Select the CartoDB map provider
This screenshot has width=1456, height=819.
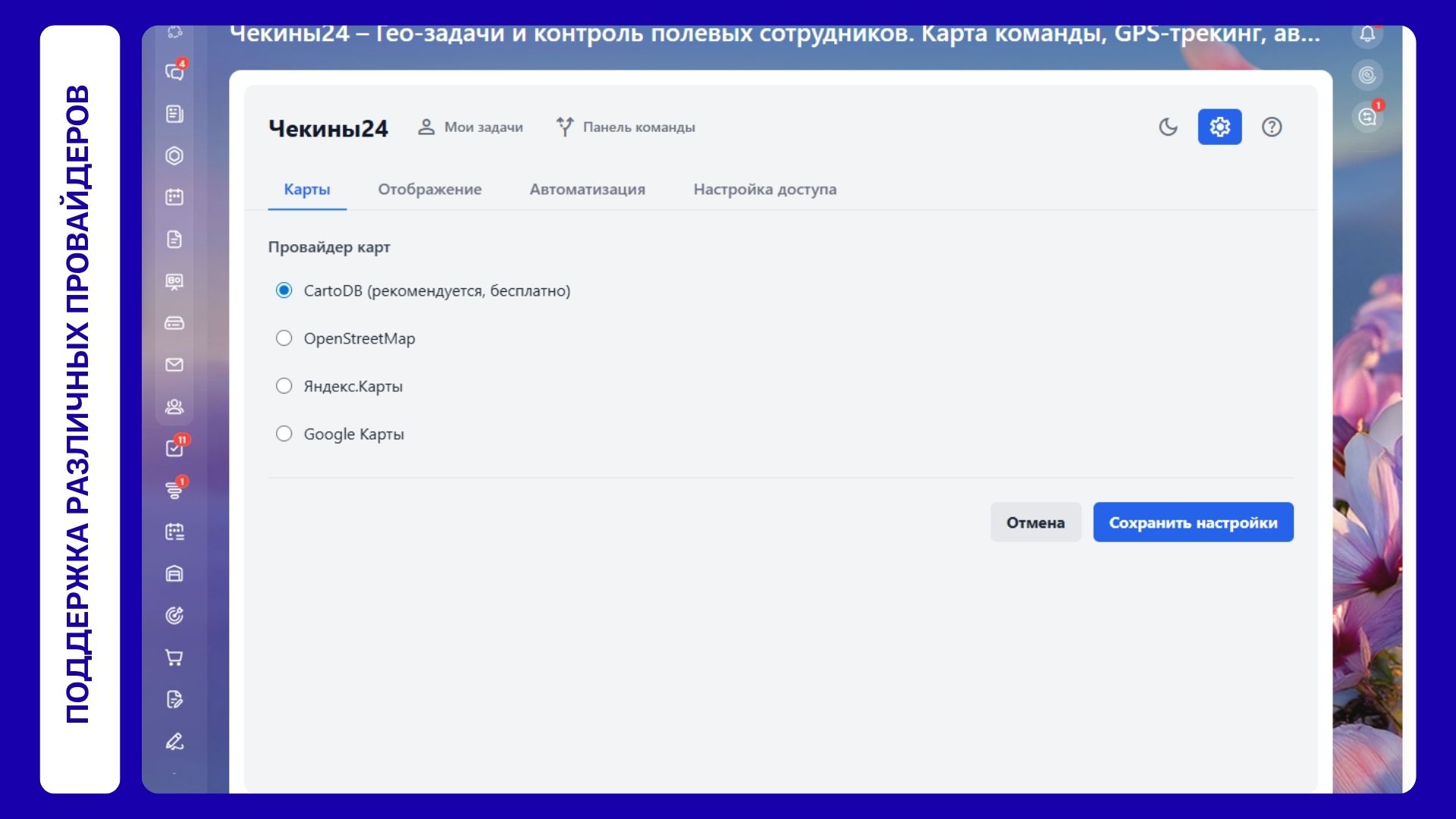[x=284, y=290]
